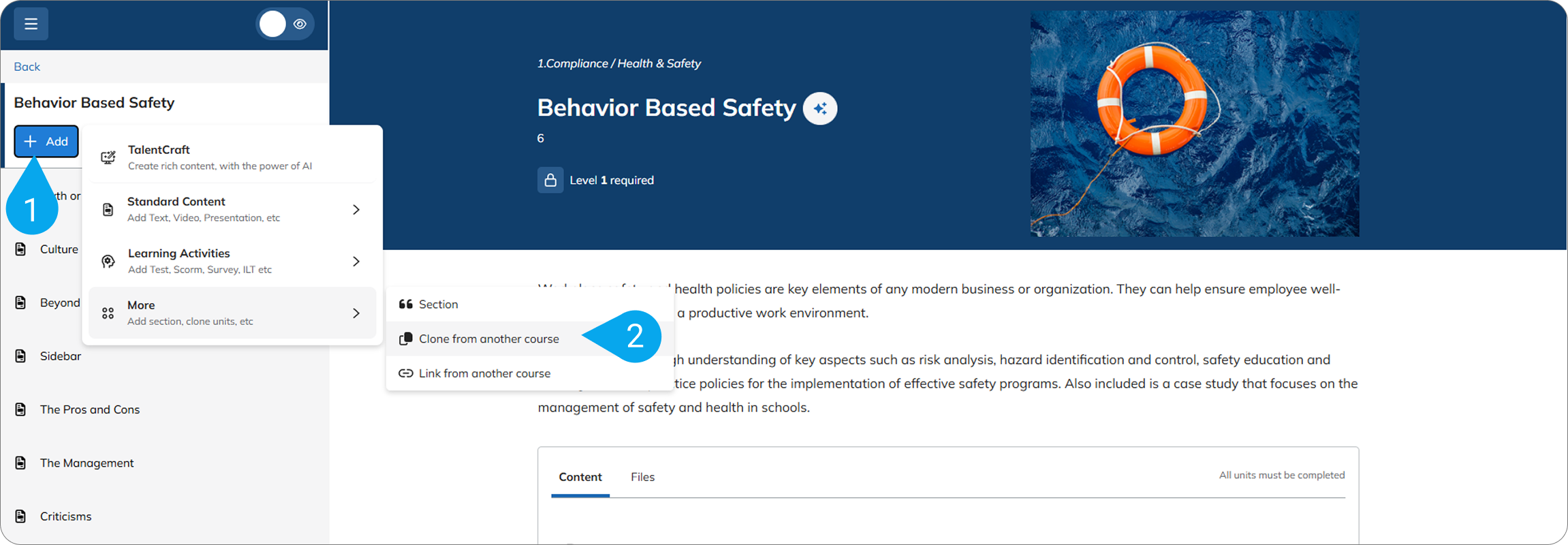Screen dimensions: 1568x545
Task: Click the AI sparkle icon beside course title
Action: click(x=820, y=108)
